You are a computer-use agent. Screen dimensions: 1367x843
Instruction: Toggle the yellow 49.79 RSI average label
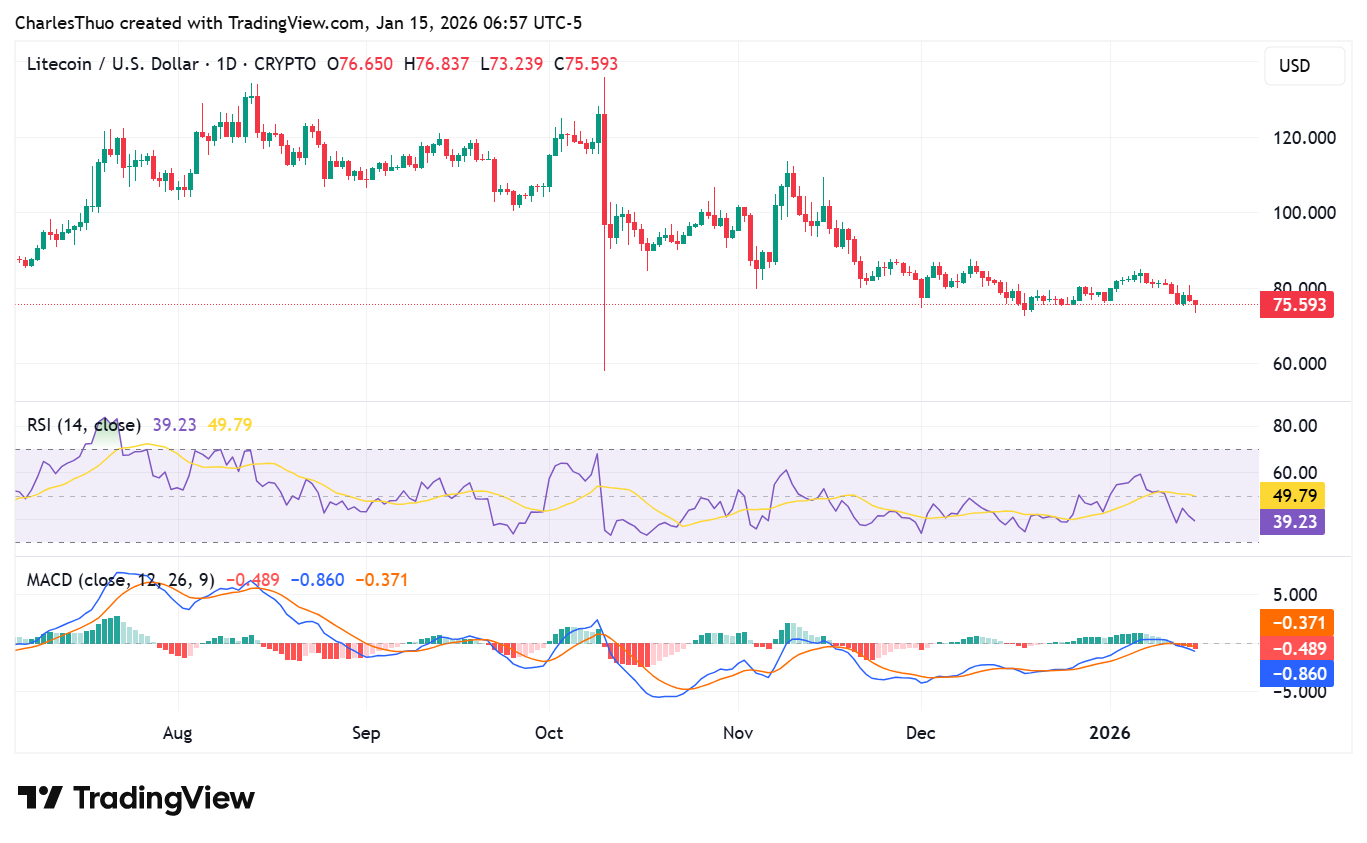tap(1293, 495)
